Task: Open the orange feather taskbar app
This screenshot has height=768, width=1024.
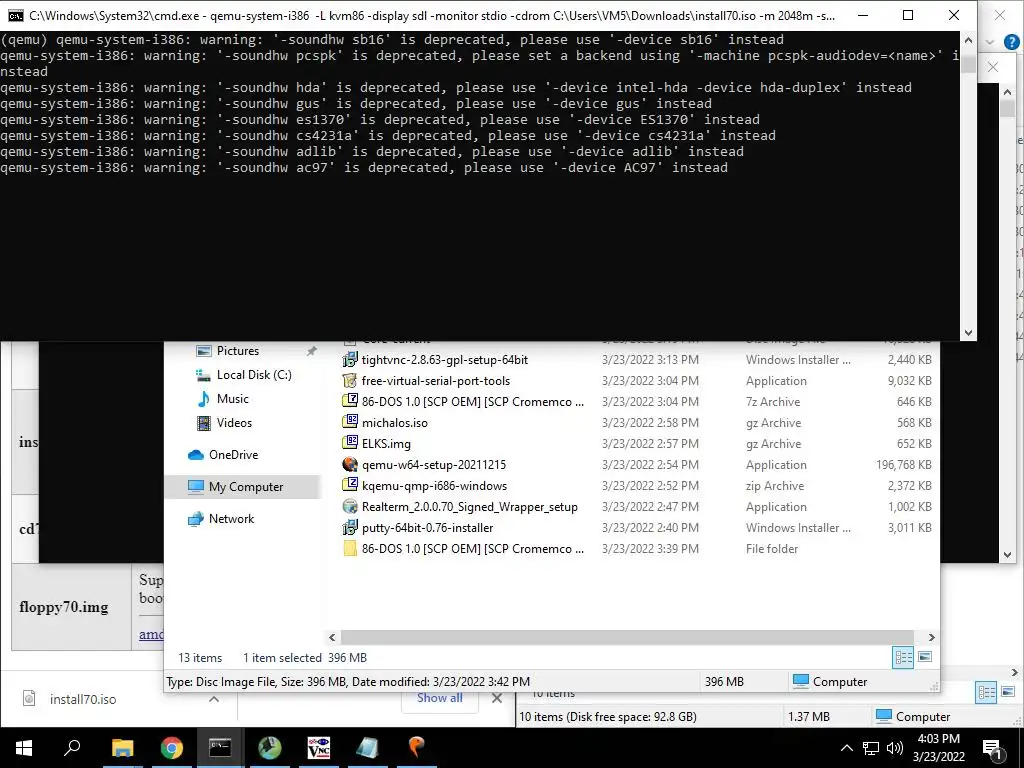Action: [416, 748]
